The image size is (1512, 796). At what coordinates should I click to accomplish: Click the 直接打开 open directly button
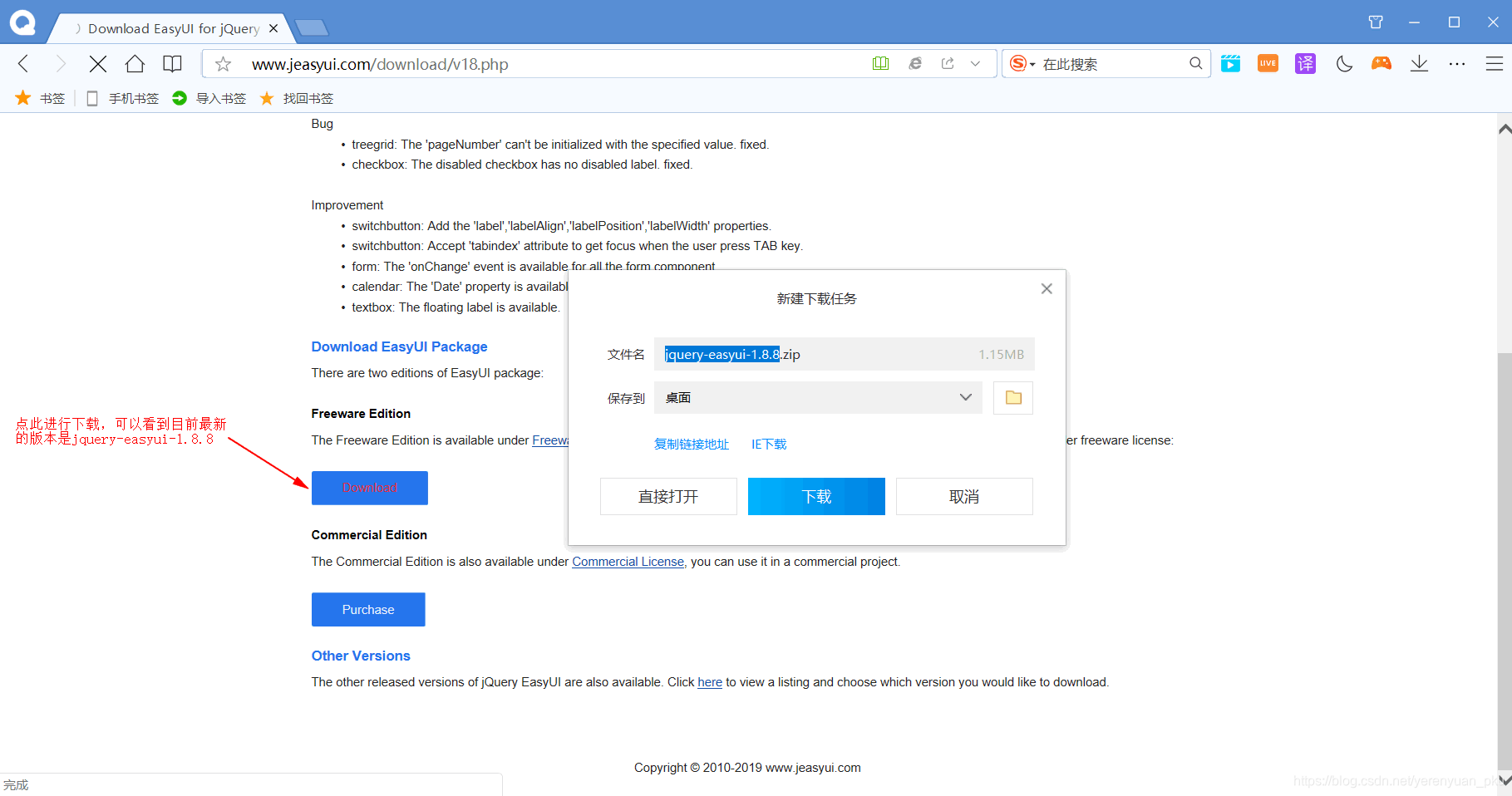pyautogui.click(x=668, y=496)
